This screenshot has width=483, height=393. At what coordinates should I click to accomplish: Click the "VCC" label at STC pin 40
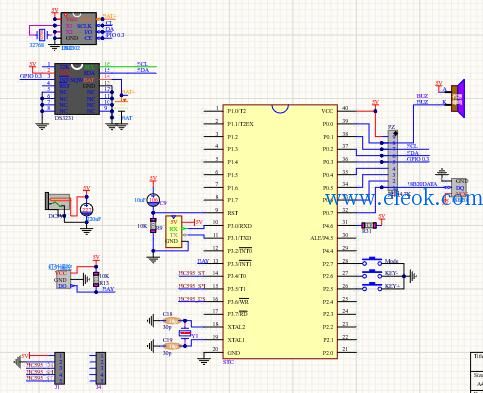point(328,111)
